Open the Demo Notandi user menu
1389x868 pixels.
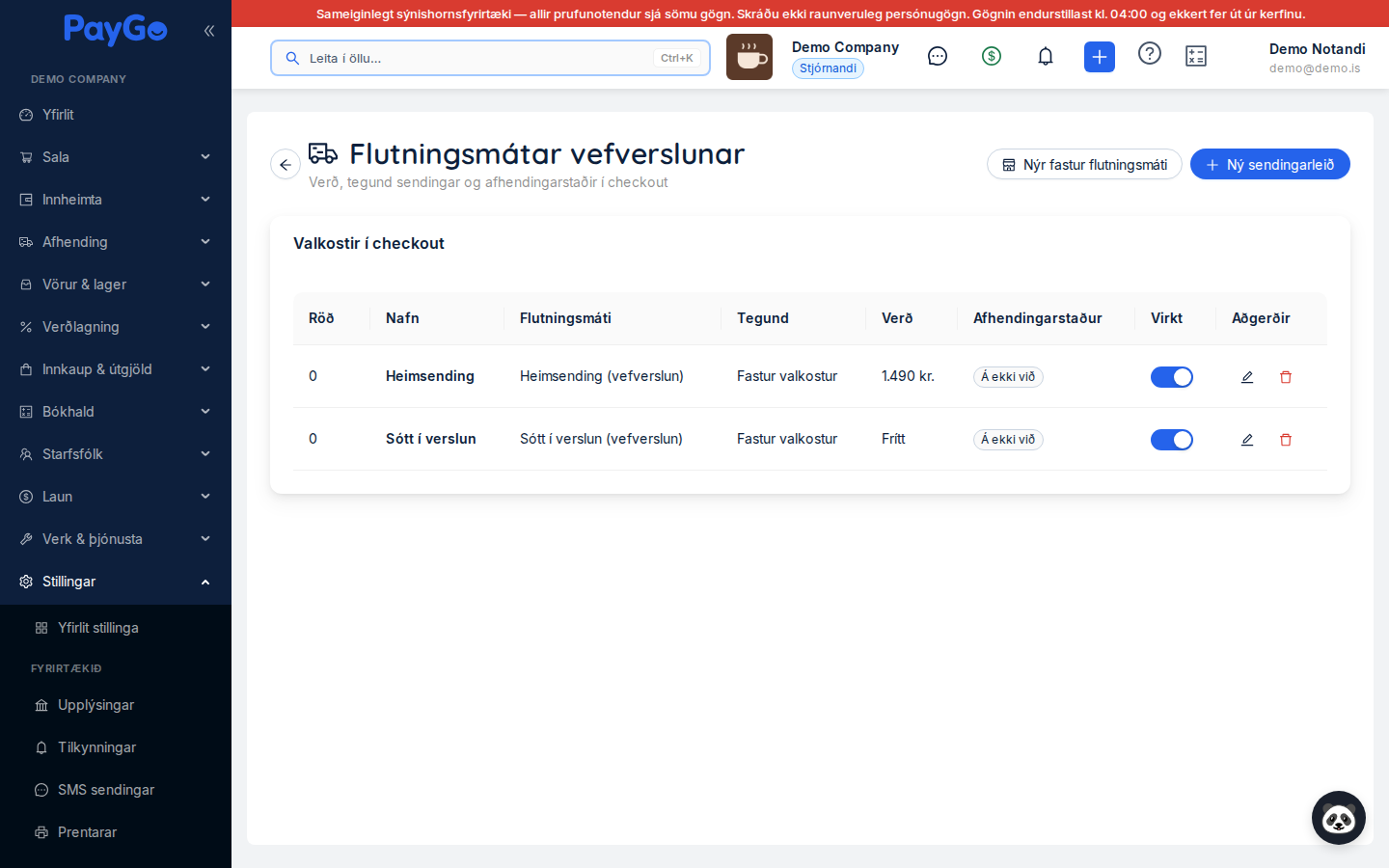tap(1317, 57)
